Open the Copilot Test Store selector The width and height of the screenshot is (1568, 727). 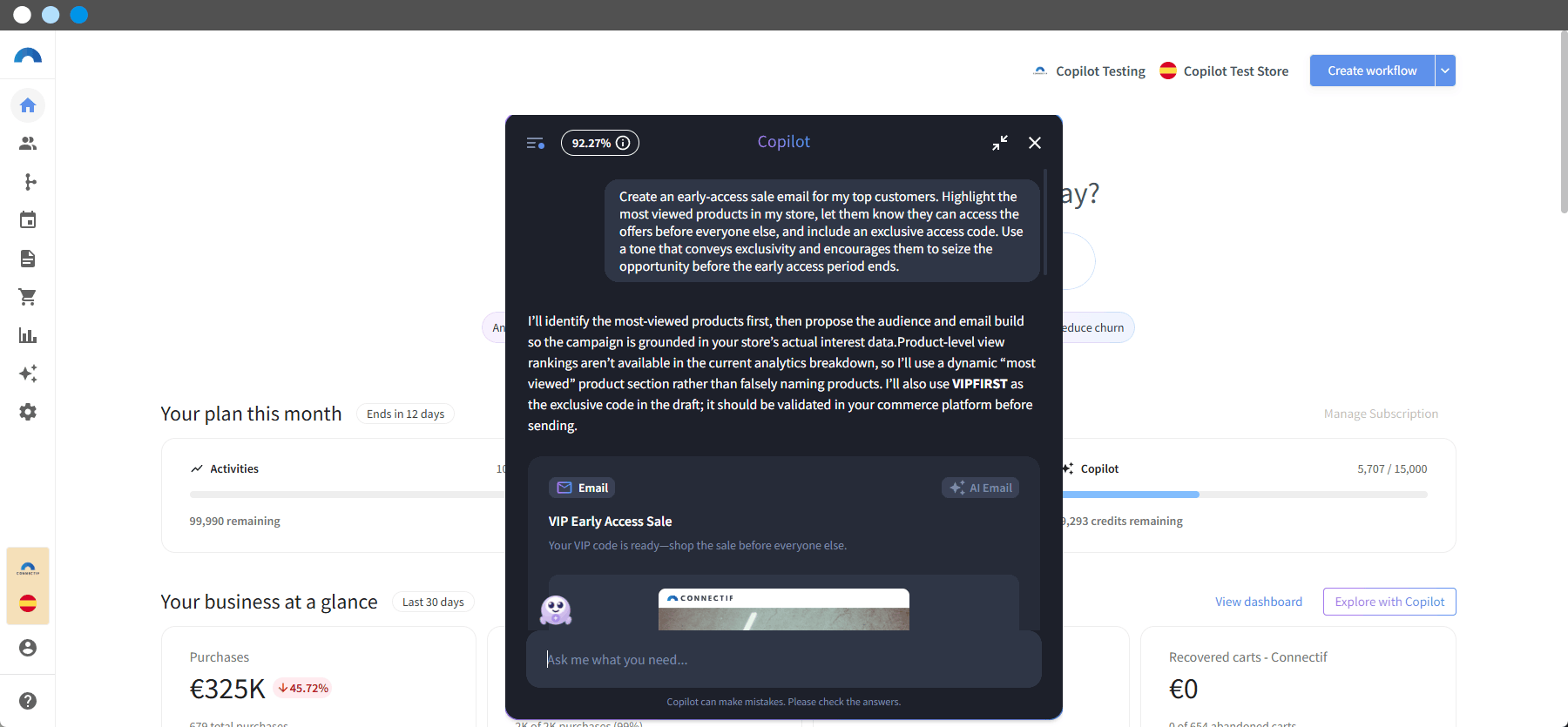[1224, 71]
